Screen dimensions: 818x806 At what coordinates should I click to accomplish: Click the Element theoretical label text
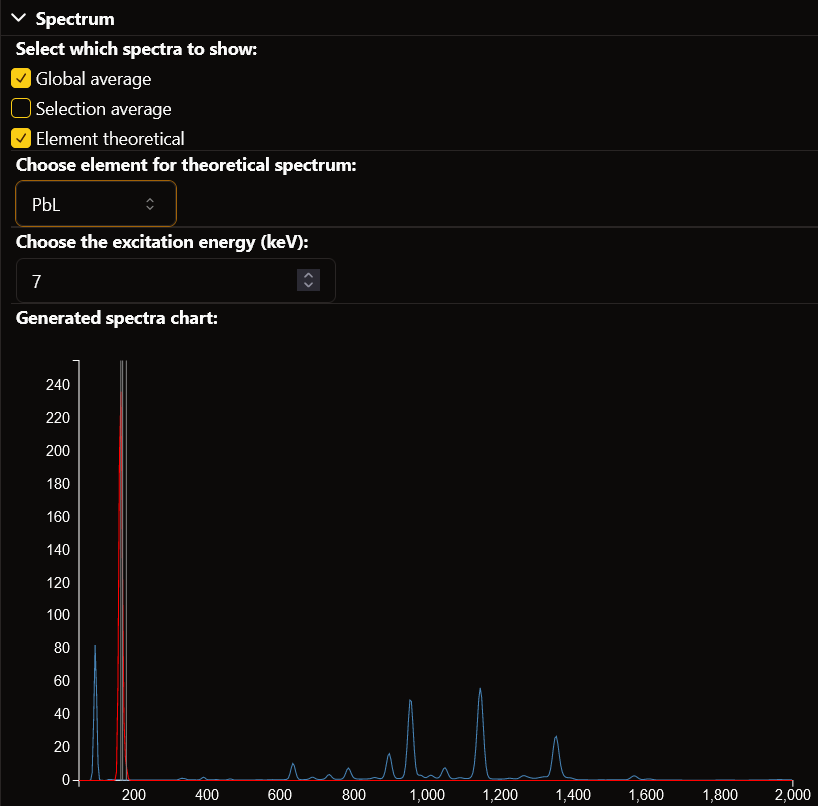pos(110,139)
